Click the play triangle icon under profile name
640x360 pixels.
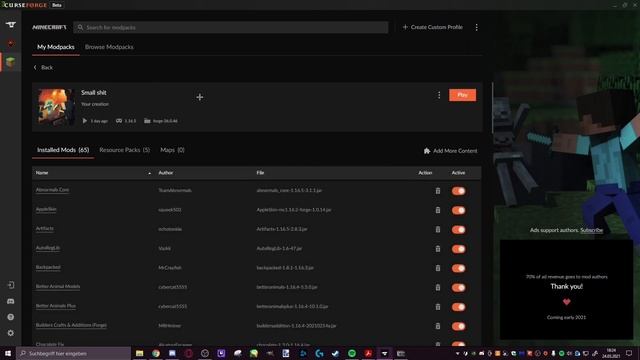[84, 121]
